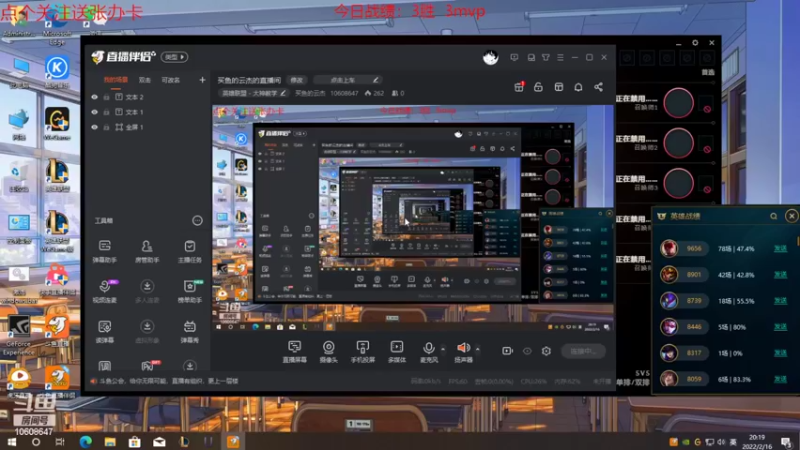Viewport: 800px width, 450px height.
Task: Expand microphone volume arrow
Action: (x=442, y=349)
